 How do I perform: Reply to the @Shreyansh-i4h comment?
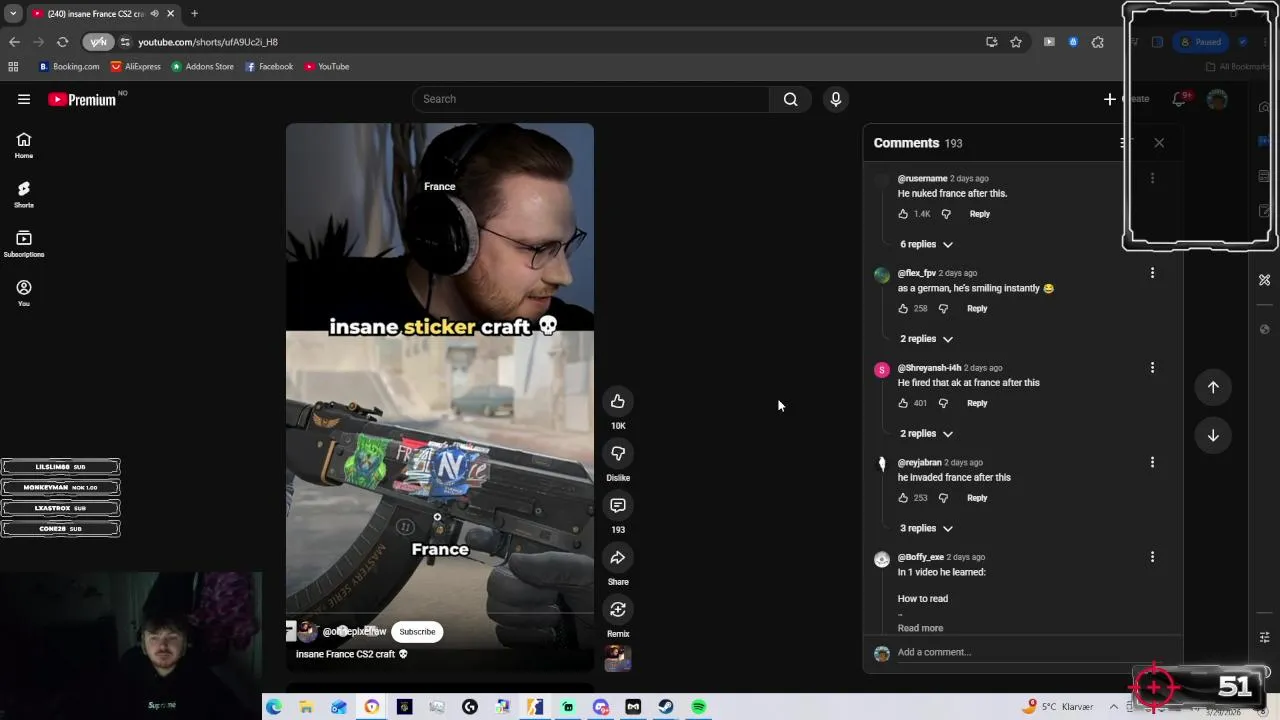[977, 403]
